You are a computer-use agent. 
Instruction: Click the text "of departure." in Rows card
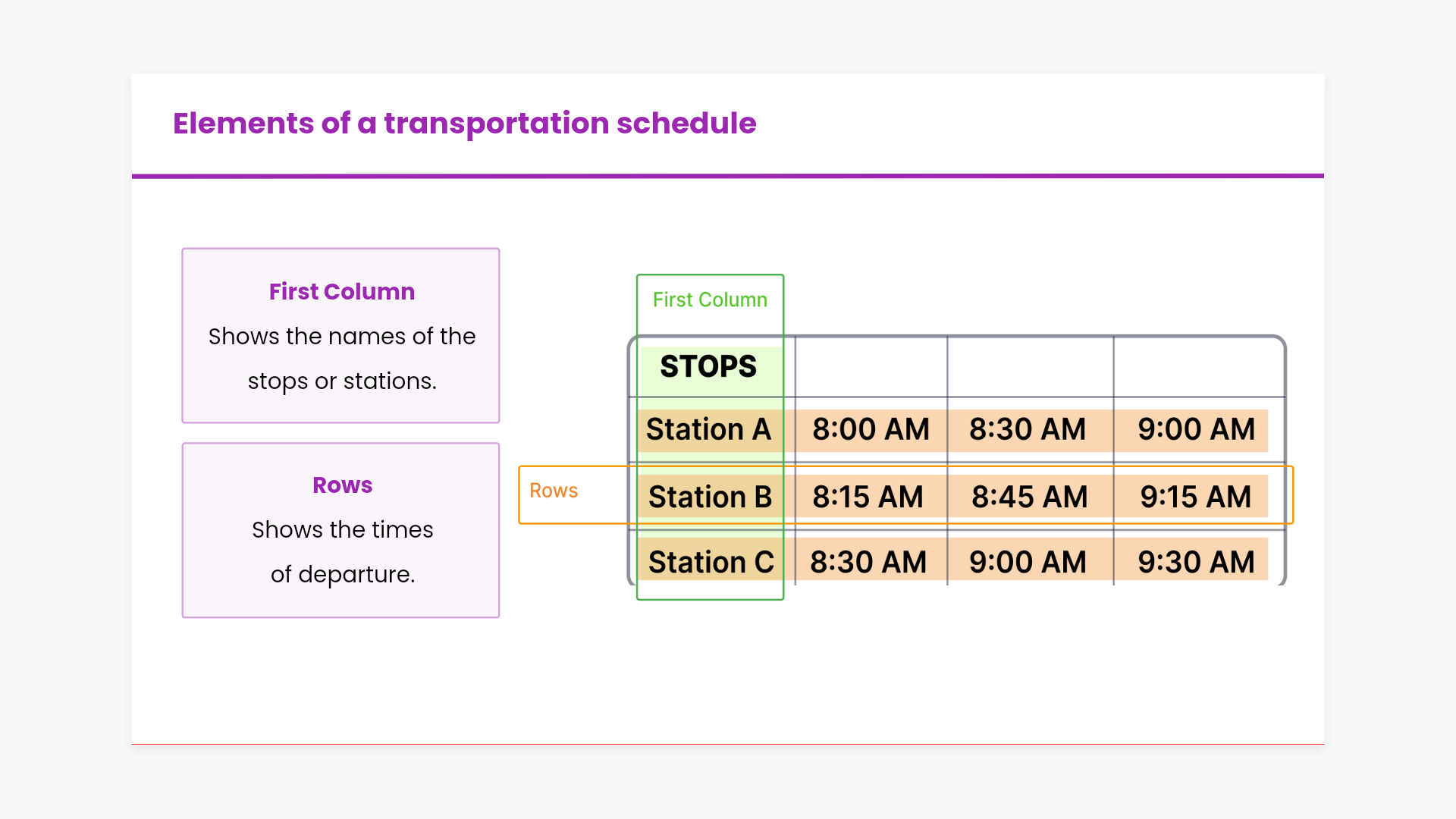point(342,574)
